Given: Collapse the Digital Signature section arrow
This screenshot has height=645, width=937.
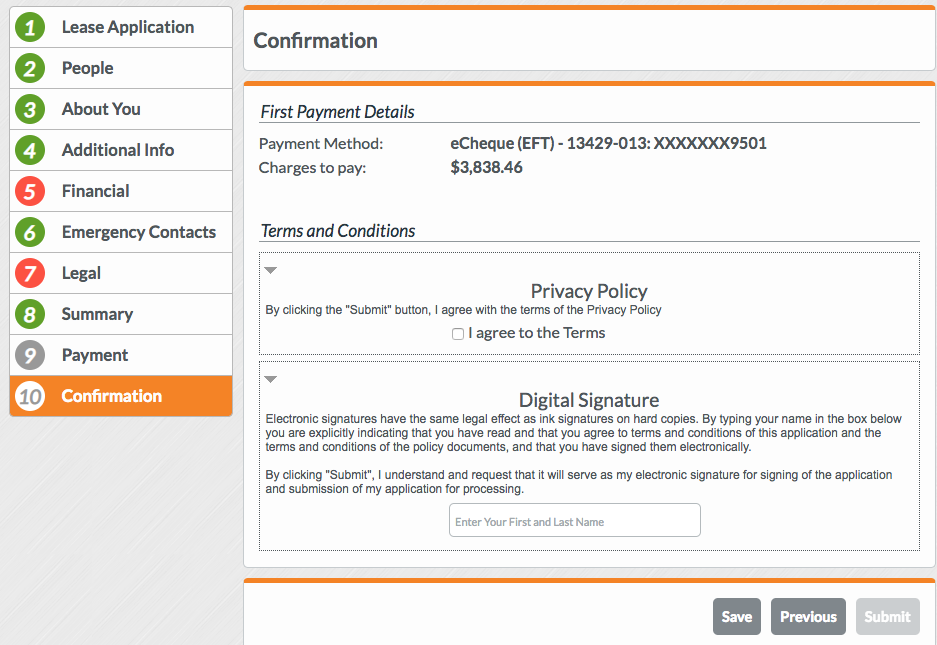Looking at the screenshot, I should coord(270,379).
